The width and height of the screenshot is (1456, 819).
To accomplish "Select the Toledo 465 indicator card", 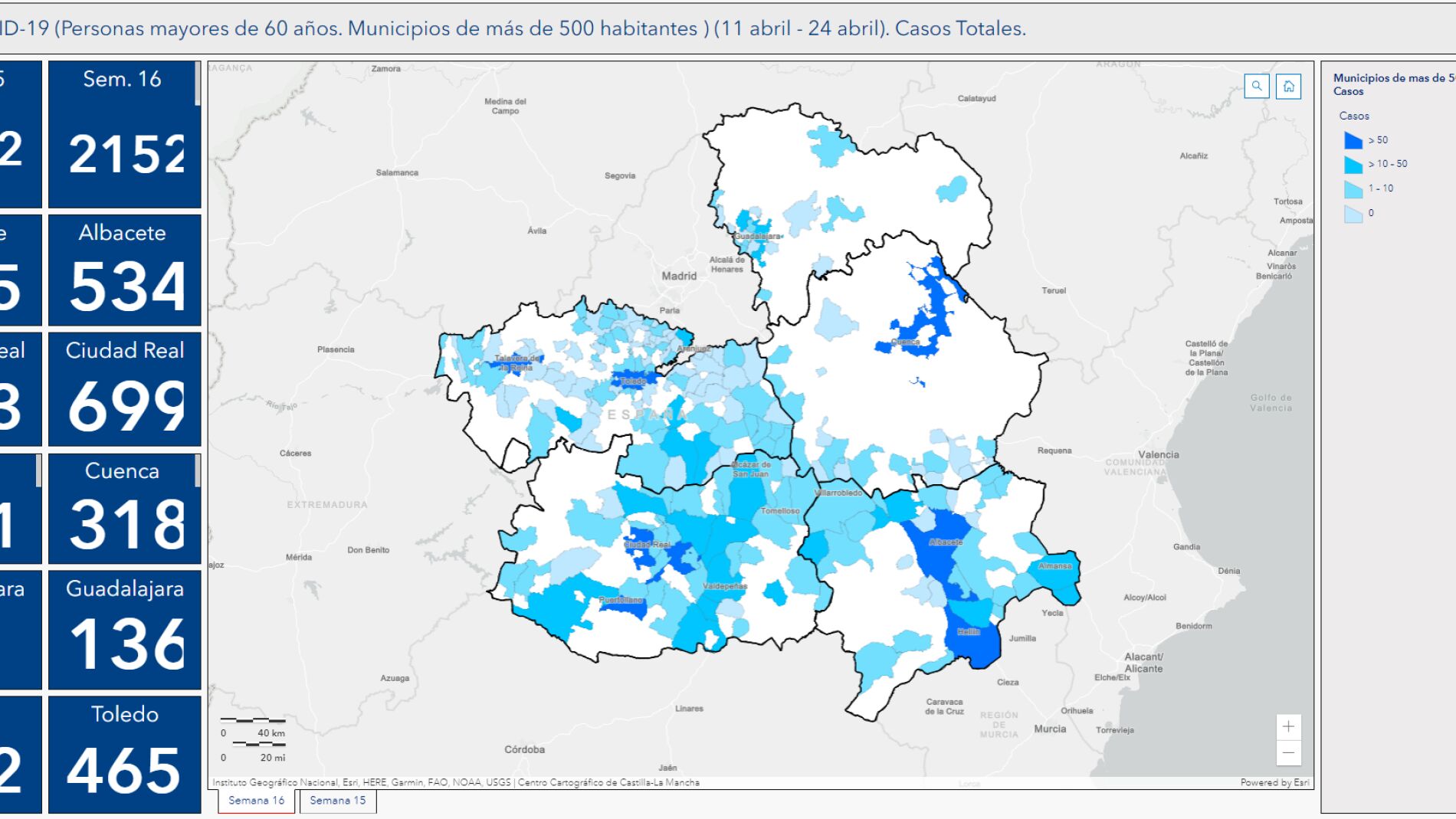I will point(124,754).
